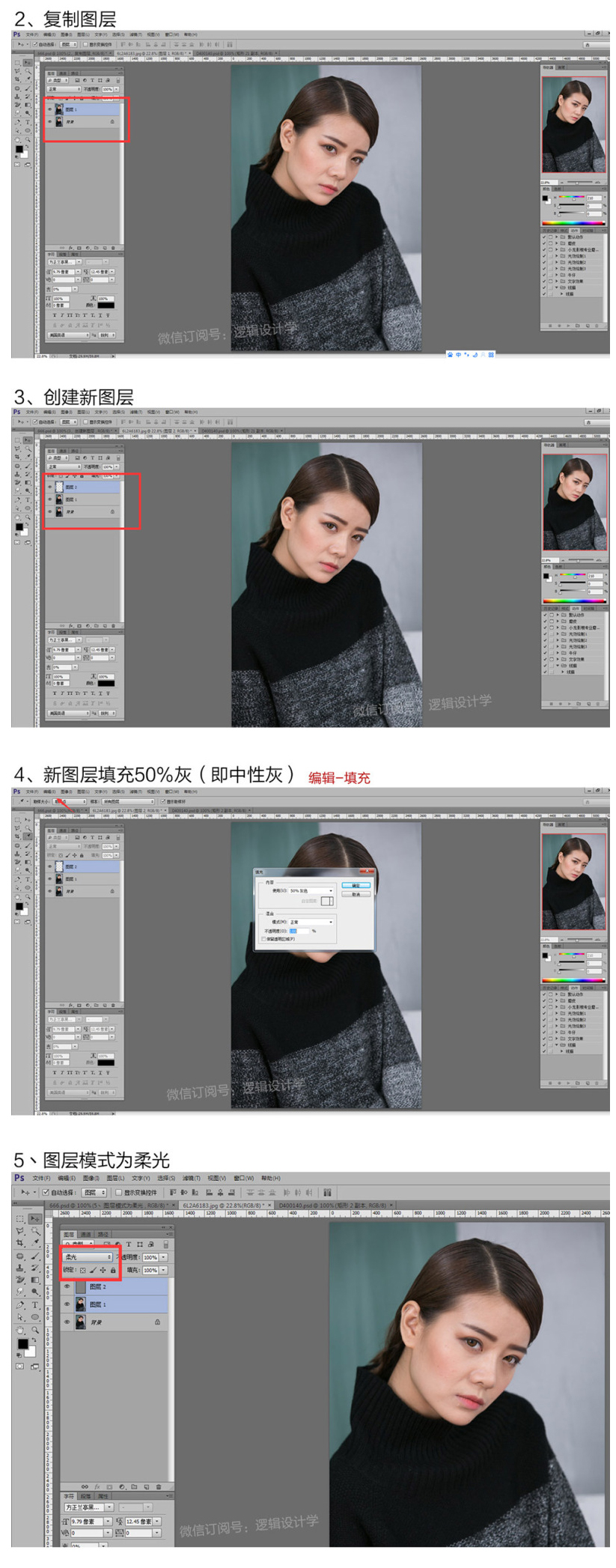The height and width of the screenshot is (1568, 616).
Task: Select the Brush tool in step 5 toolbox
Action: pos(35,1256)
